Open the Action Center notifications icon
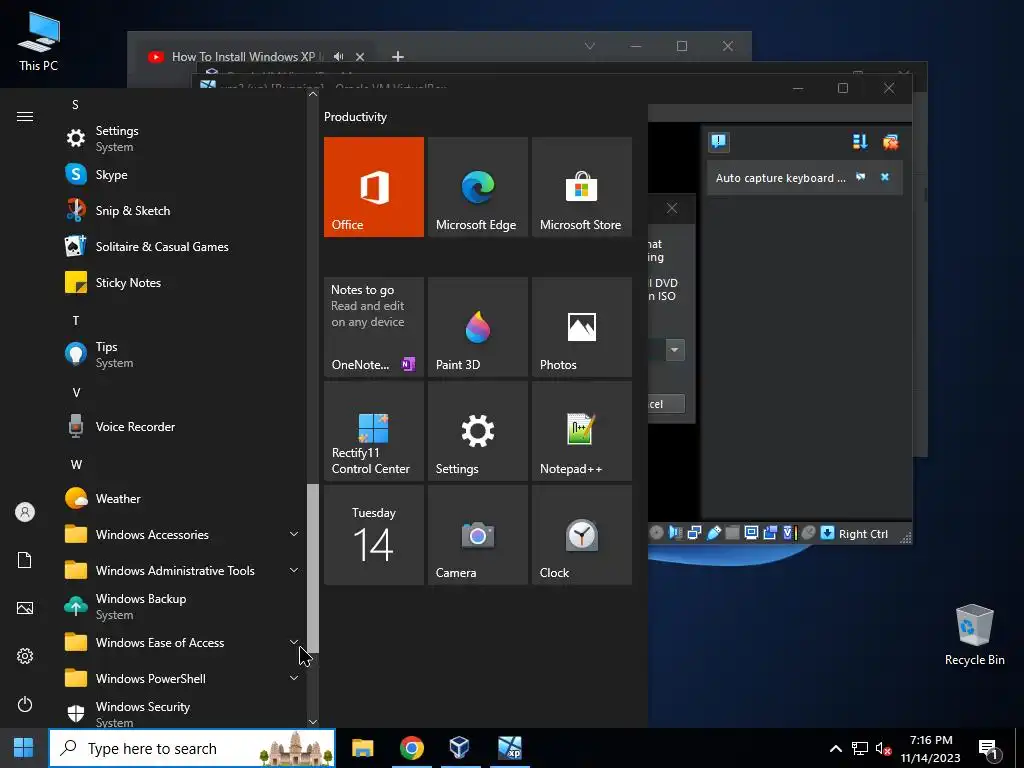The height and width of the screenshot is (768, 1024). coord(989,749)
